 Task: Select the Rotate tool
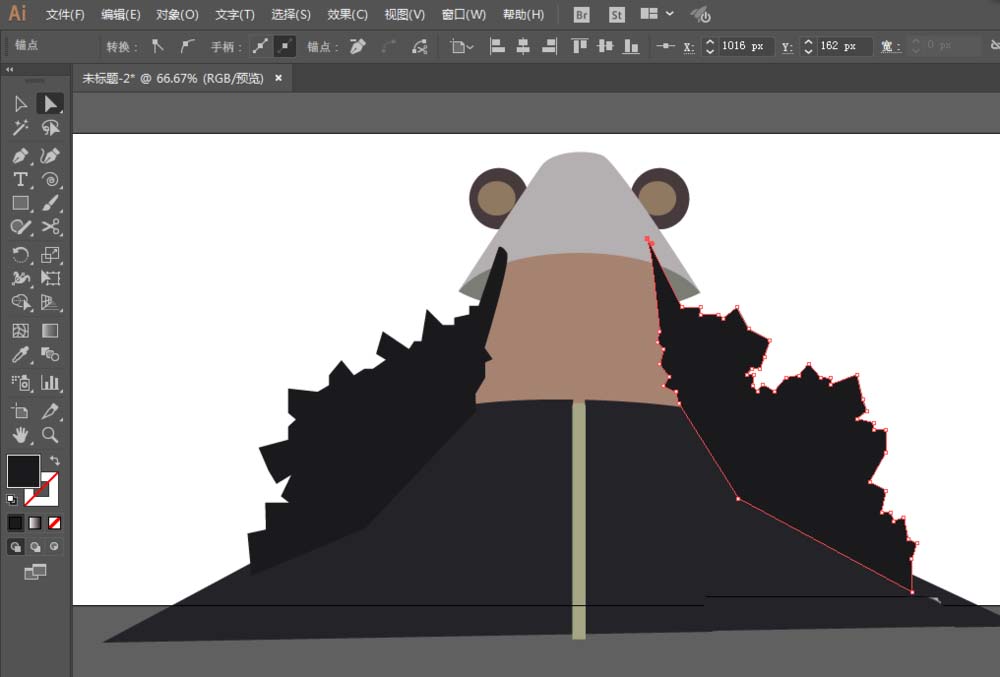tap(20, 255)
